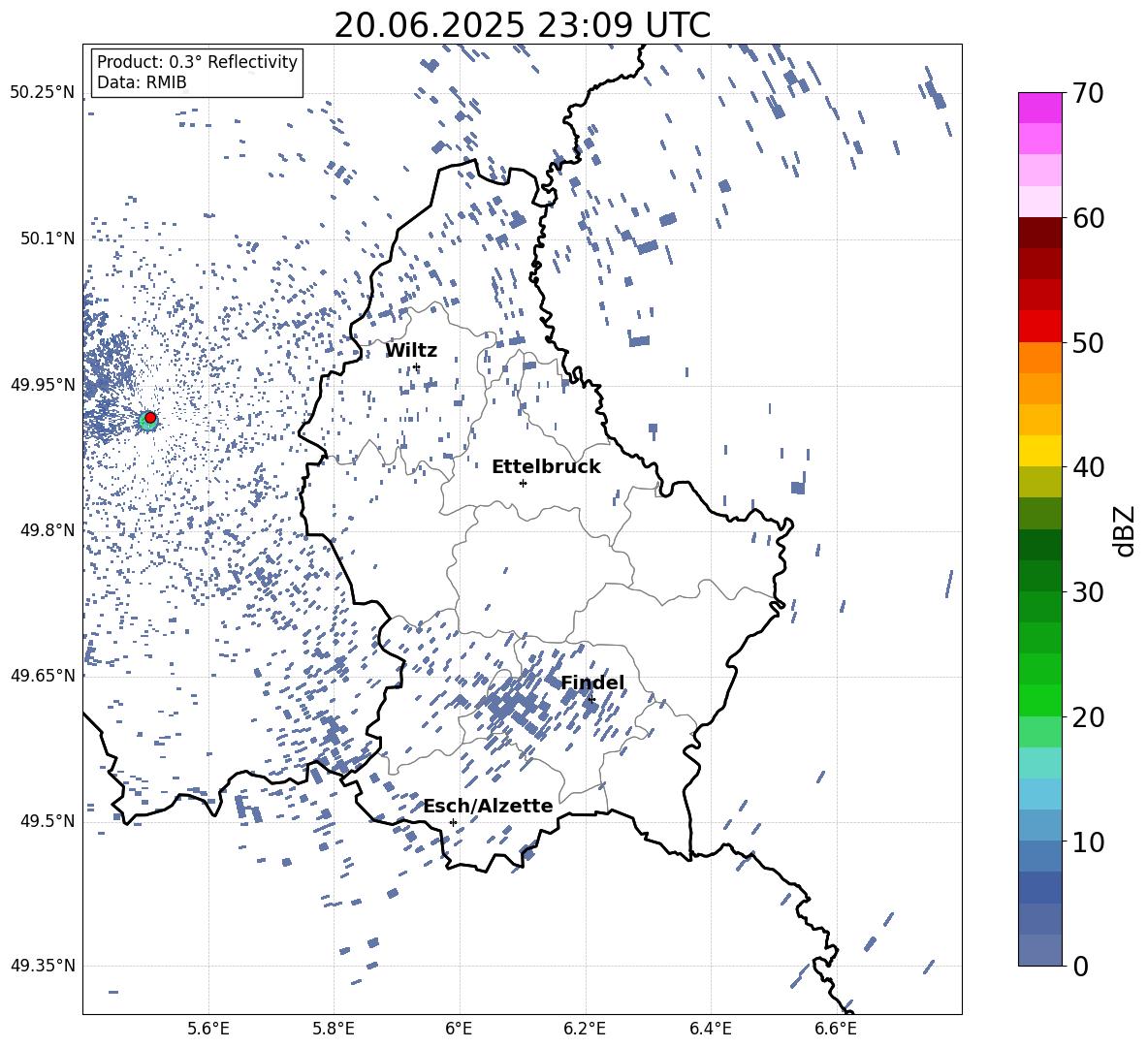
Task: Click colorbar tick value 60
Action: point(1088,218)
